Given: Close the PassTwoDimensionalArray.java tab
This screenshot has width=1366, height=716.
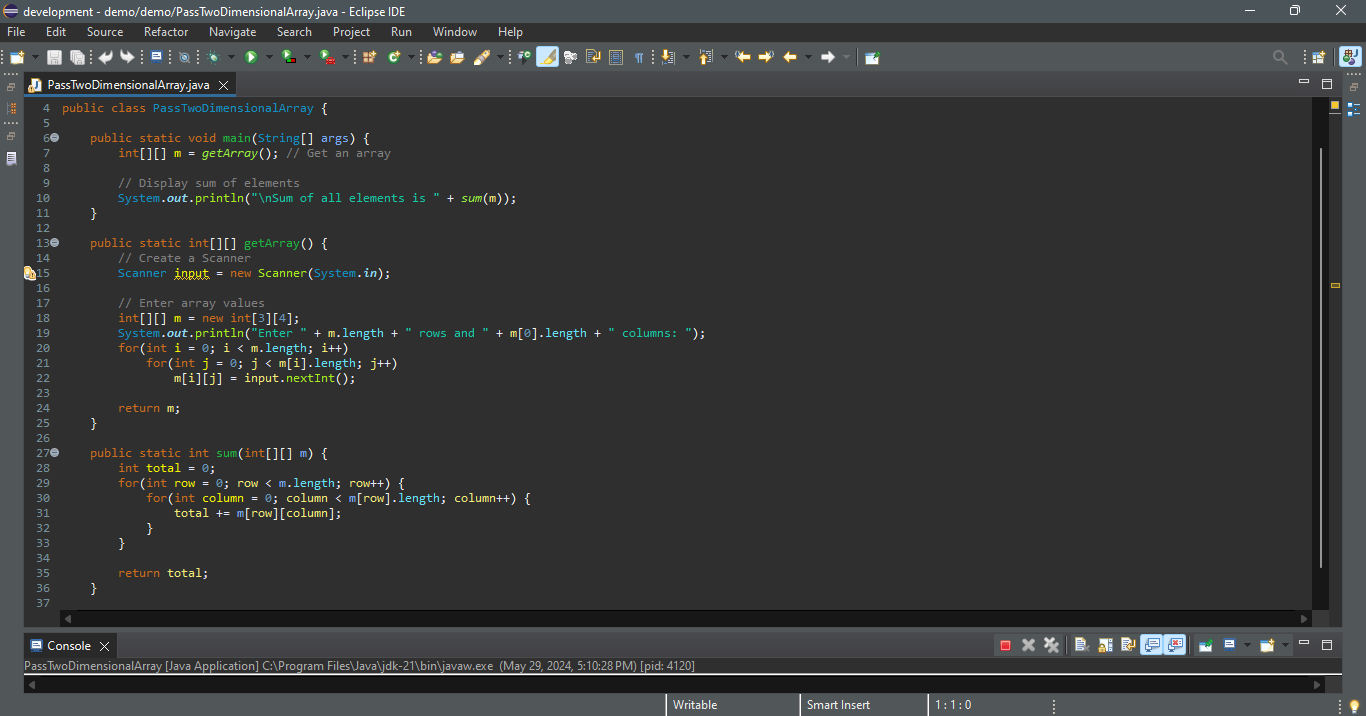Looking at the screenshot, I should [223, 85].
